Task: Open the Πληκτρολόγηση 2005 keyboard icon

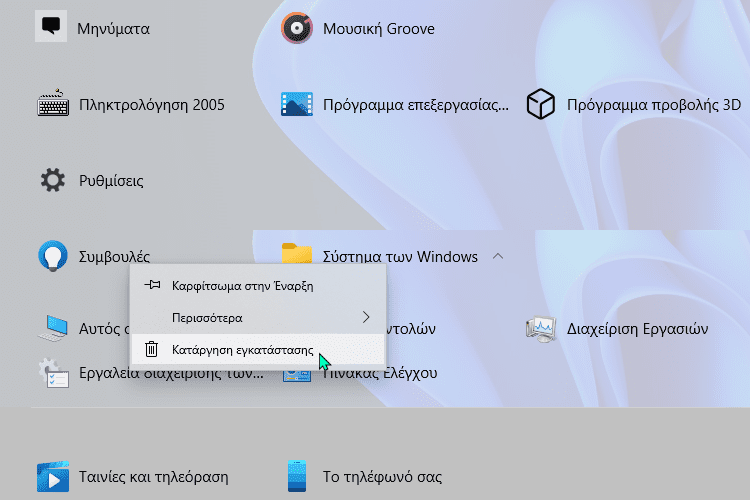Action: [x=53, y=103]
